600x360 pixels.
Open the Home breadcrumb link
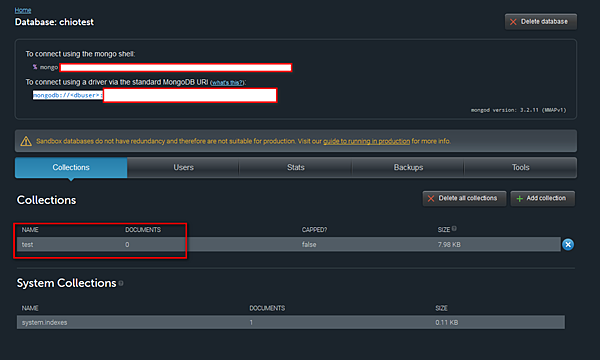(x=23, y=10)
